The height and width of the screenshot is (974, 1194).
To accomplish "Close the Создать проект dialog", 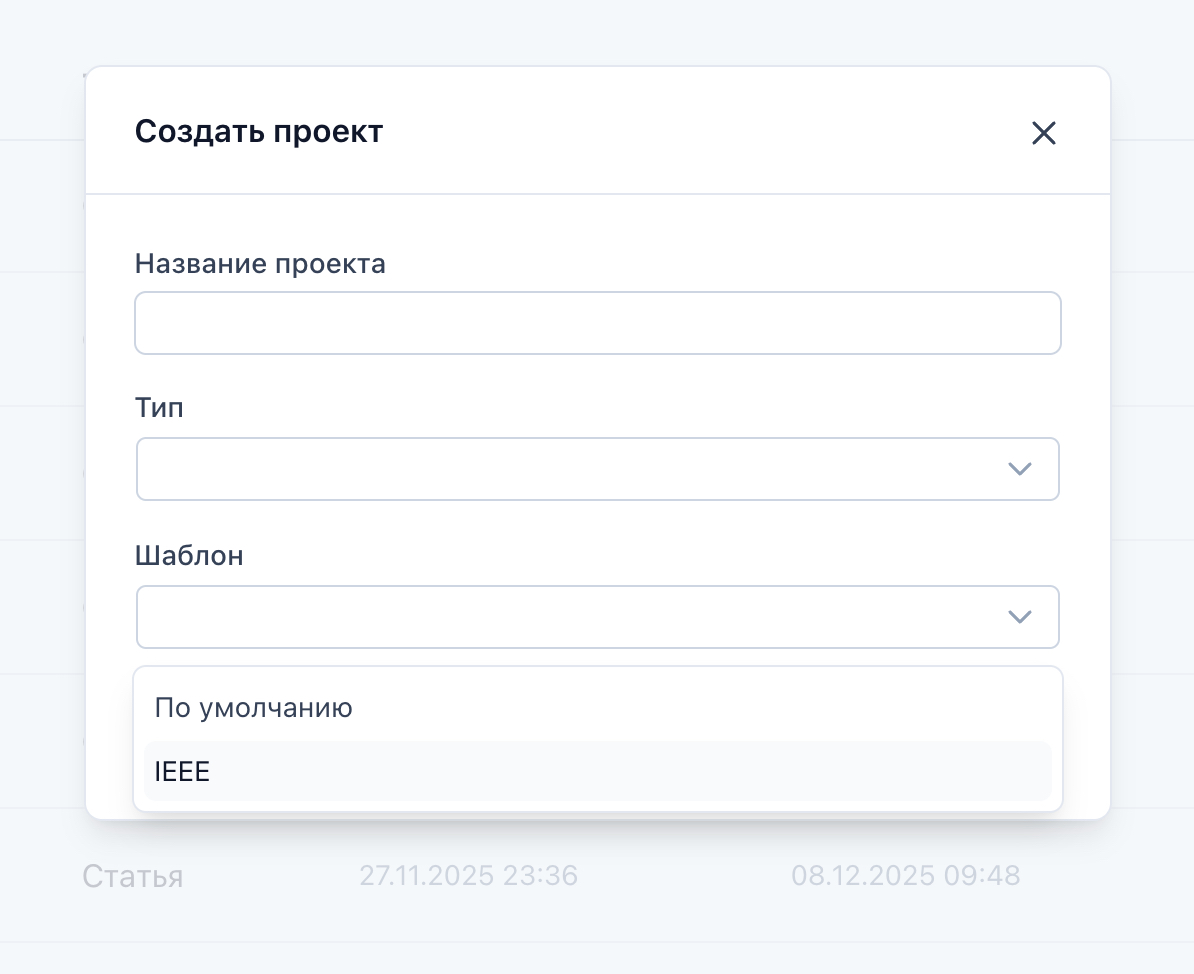I will click(x=1043, y=133).
